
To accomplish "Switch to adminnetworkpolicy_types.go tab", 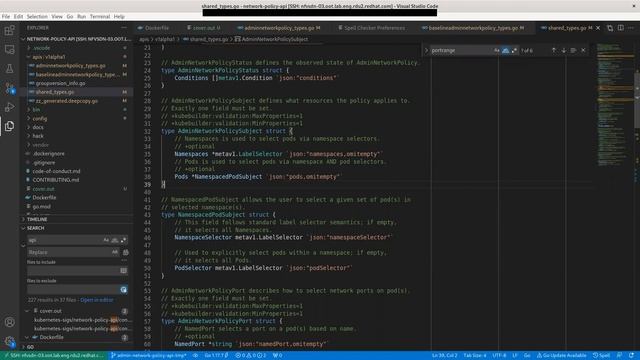I will coord(279,28).
